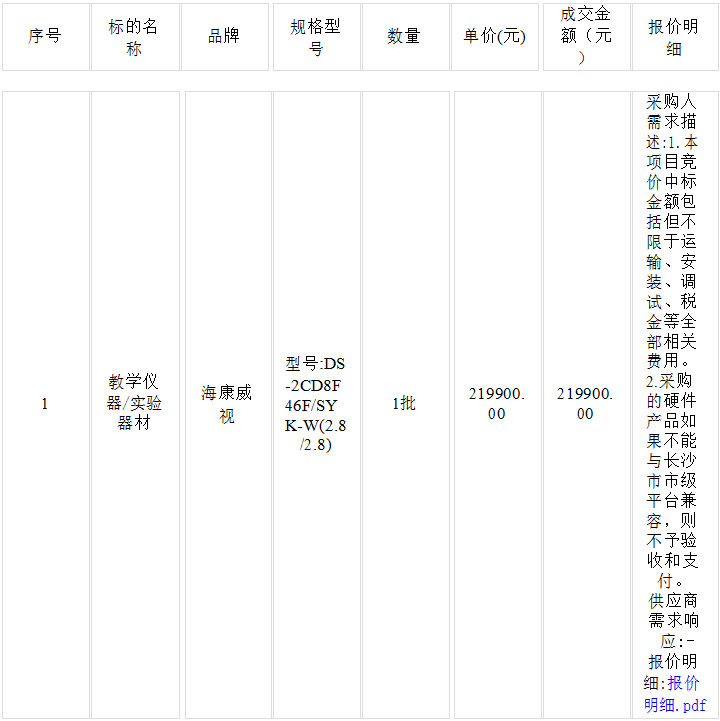Click the 1批 quantity cell

[404, 403]
